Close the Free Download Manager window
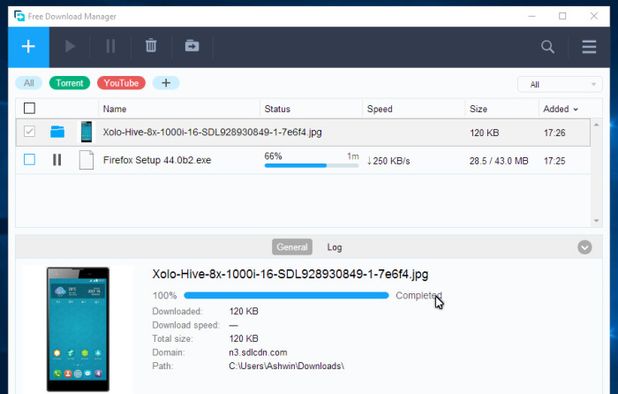 (594, 16)
